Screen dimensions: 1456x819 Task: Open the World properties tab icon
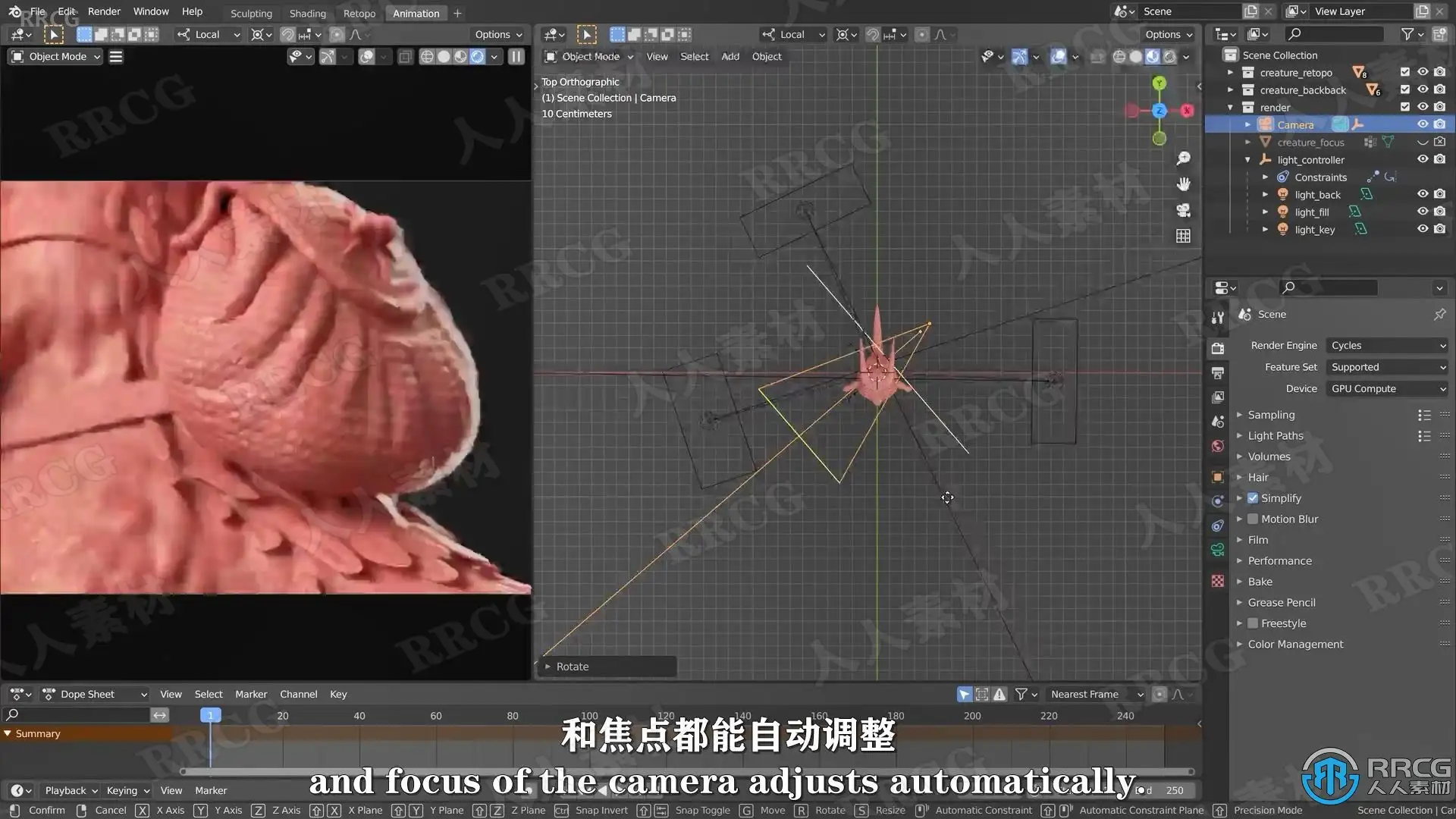click(1218, 446)
